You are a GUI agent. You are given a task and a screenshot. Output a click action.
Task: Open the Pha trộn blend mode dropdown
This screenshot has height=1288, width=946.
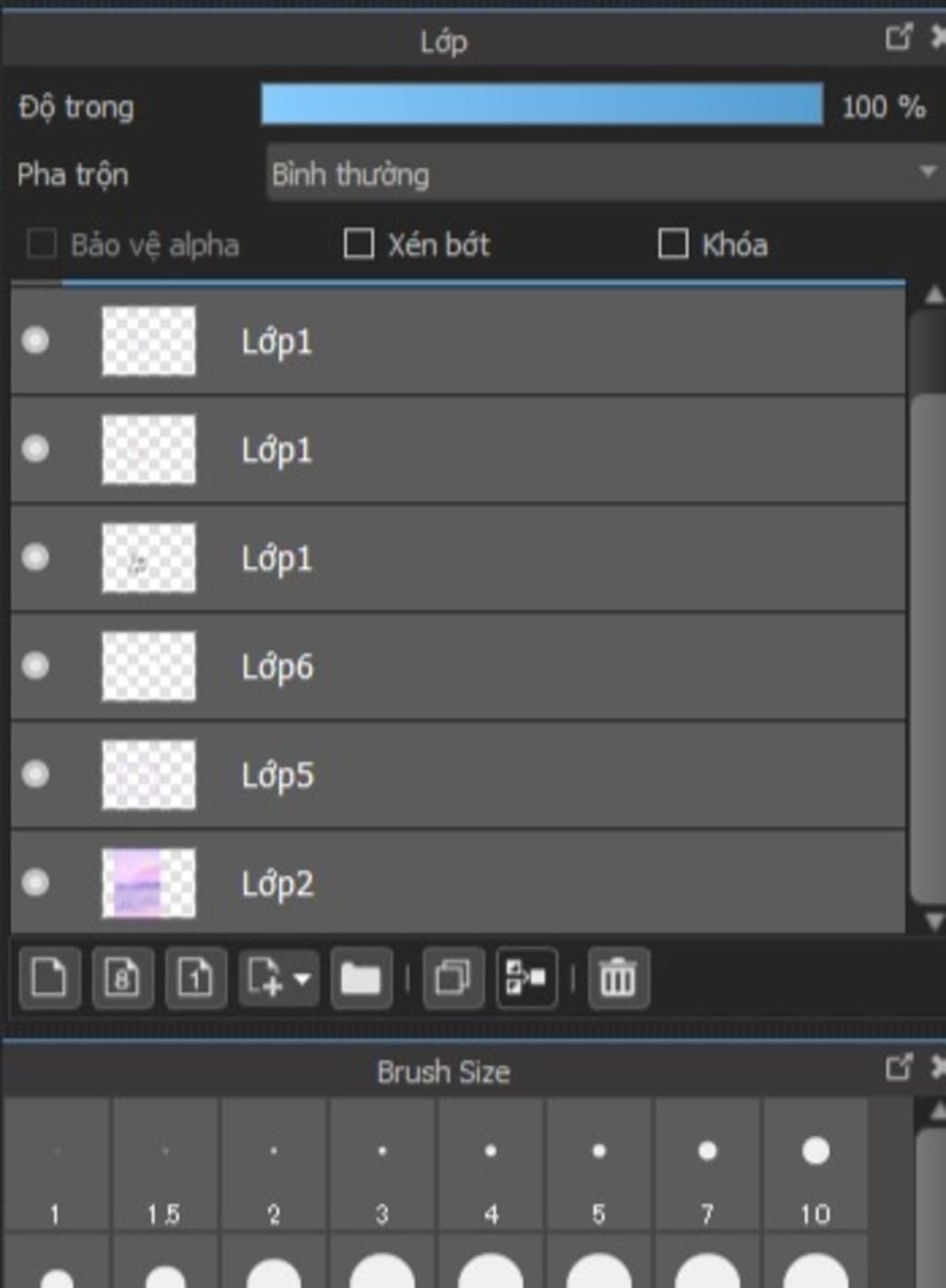605,173
